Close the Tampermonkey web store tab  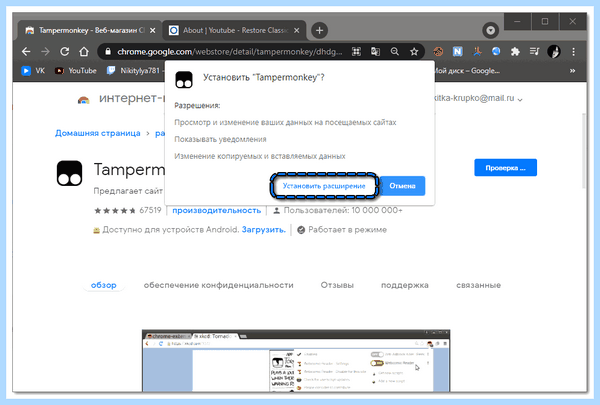(153, 30)
